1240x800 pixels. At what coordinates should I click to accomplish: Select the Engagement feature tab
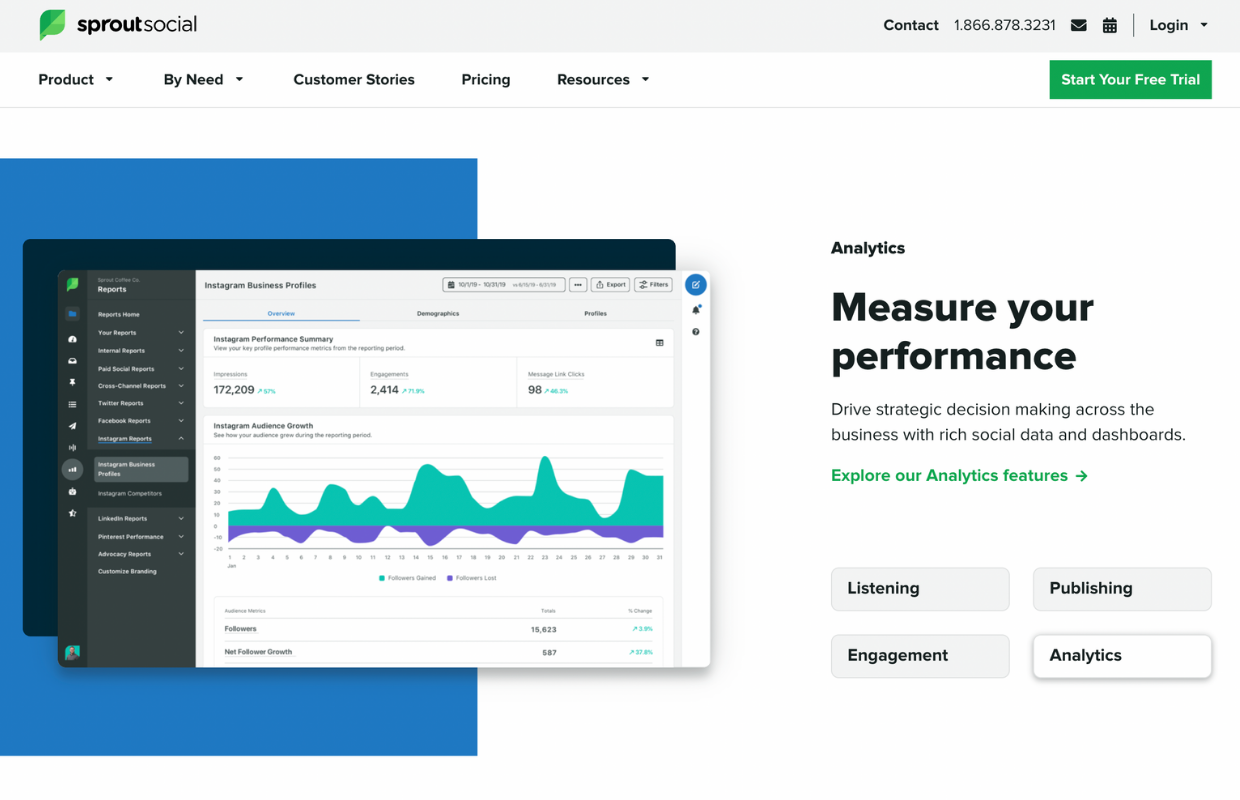click(920, 656)
